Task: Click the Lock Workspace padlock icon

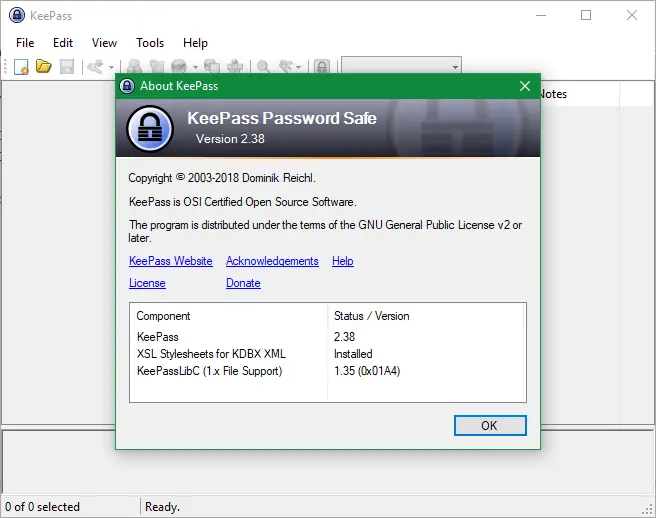Action: tap(322, 67)
